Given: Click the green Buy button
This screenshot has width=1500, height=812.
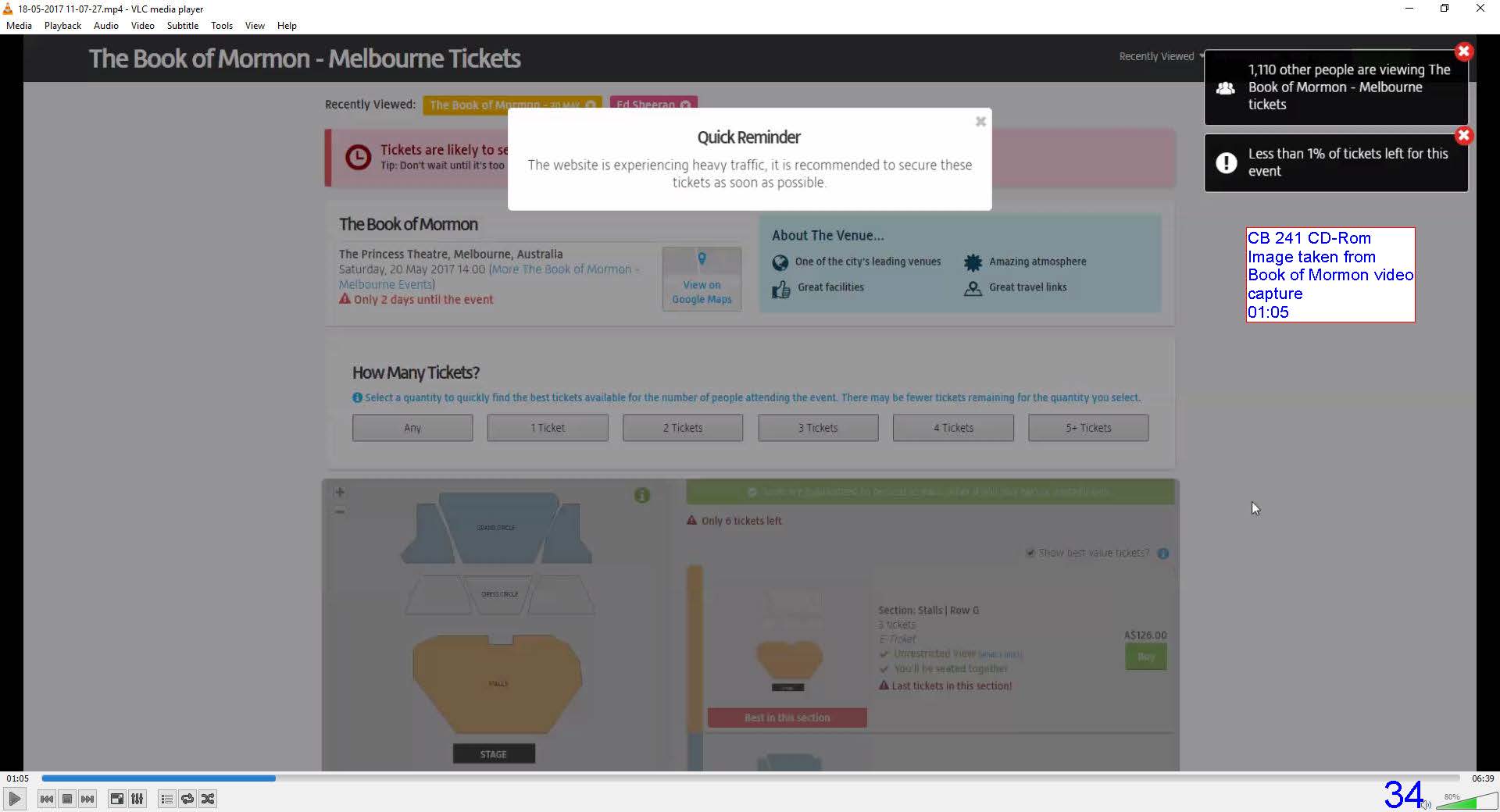Looking at the screenshot, I should tap(1145, 657).
